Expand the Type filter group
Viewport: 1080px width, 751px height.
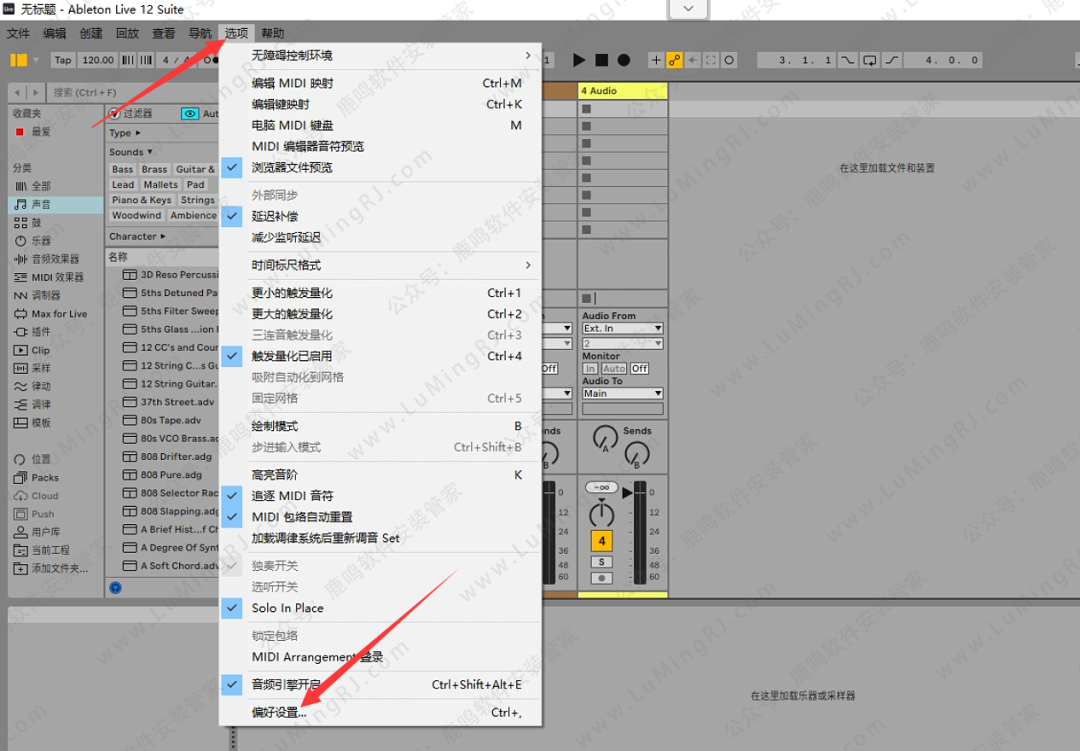coord(125,133)
